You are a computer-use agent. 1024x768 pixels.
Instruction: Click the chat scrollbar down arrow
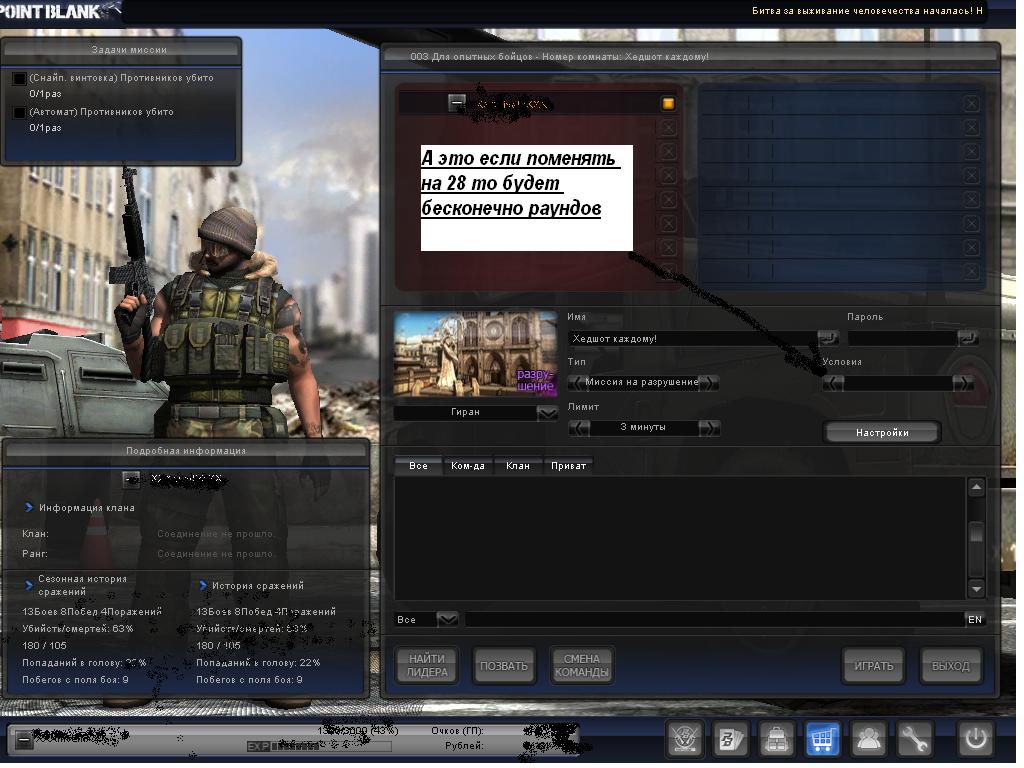pyautogui.click(x=976, y=588)
